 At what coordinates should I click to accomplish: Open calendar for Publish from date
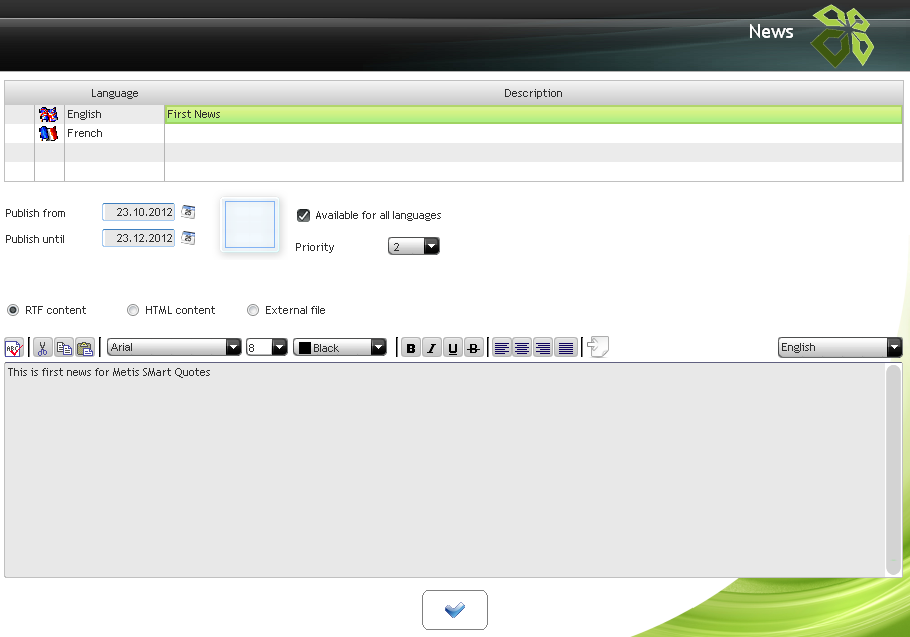point(188,212)
